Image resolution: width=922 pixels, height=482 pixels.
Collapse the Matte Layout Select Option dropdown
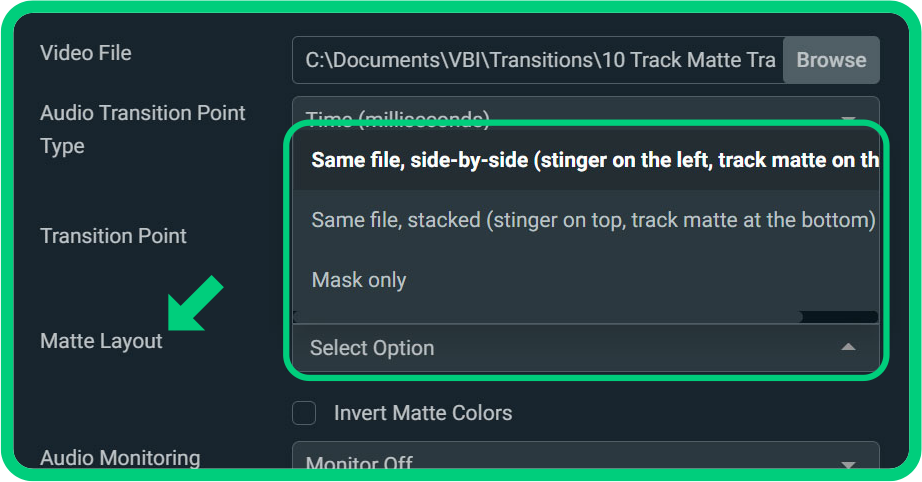[586, 347]
